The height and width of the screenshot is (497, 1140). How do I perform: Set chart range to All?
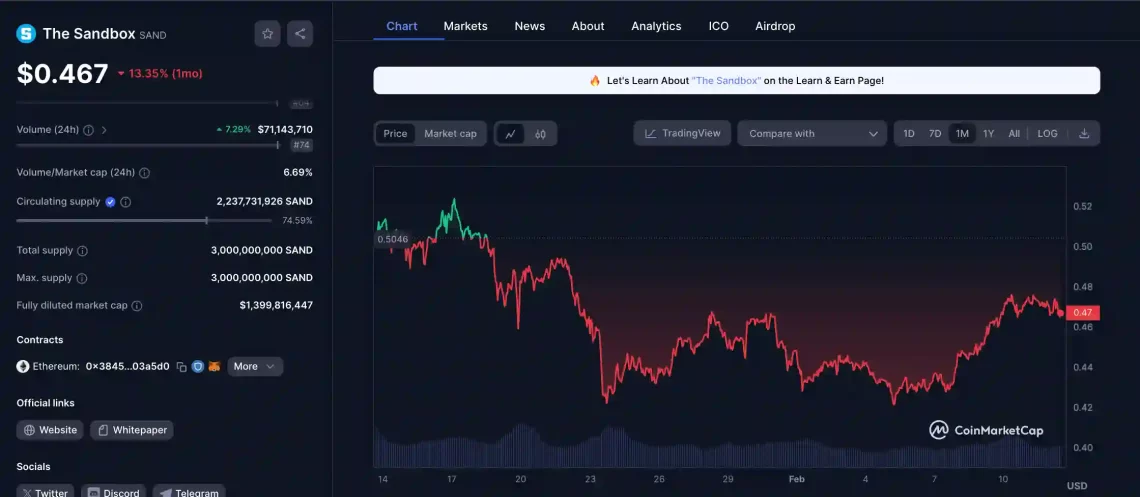(x=1013, y=134)
